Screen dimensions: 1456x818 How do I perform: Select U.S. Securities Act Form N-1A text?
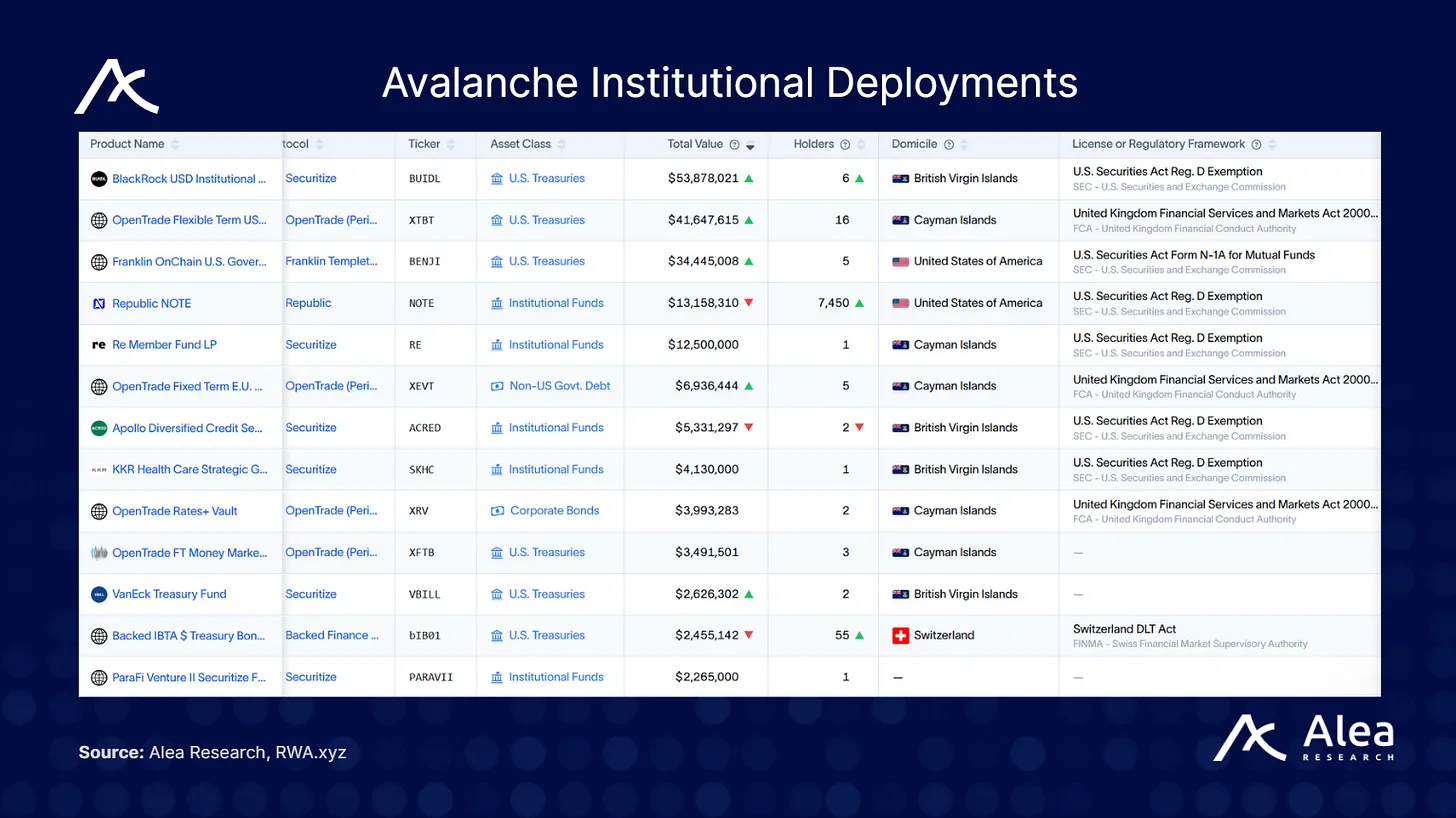(1194, 255)
